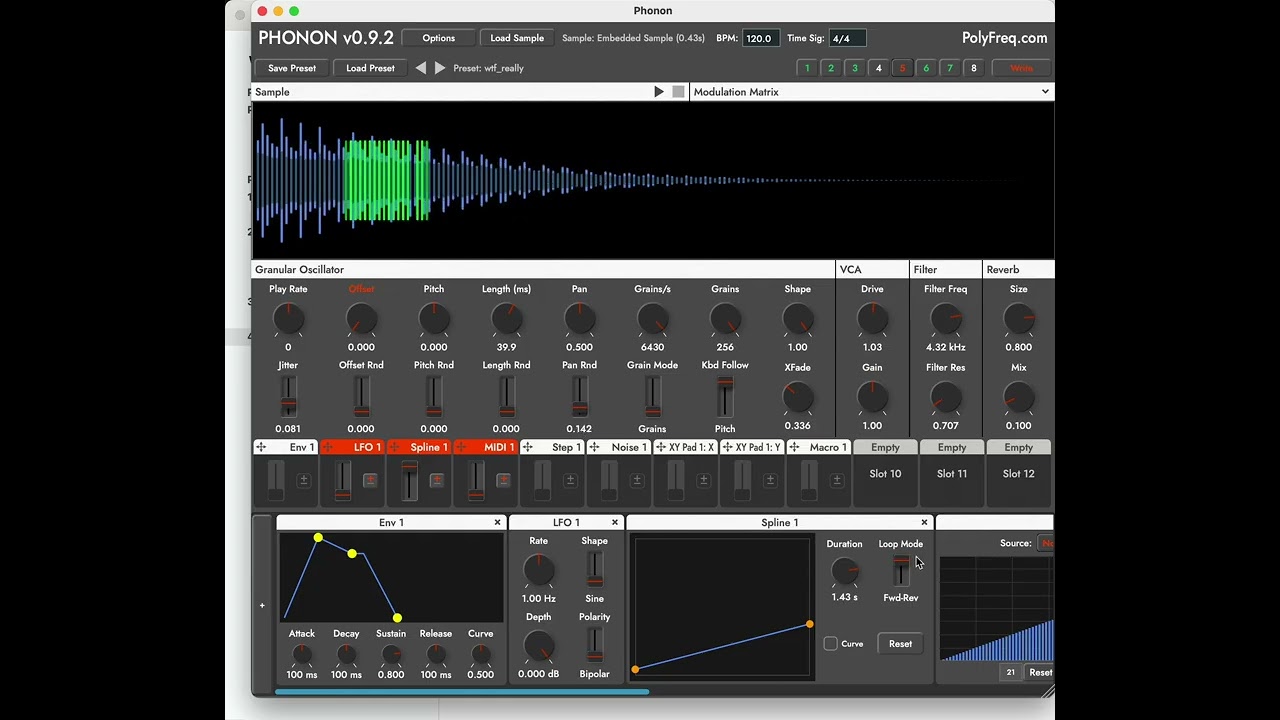Click the Pan Rnd slider

(x=579, y=398)
